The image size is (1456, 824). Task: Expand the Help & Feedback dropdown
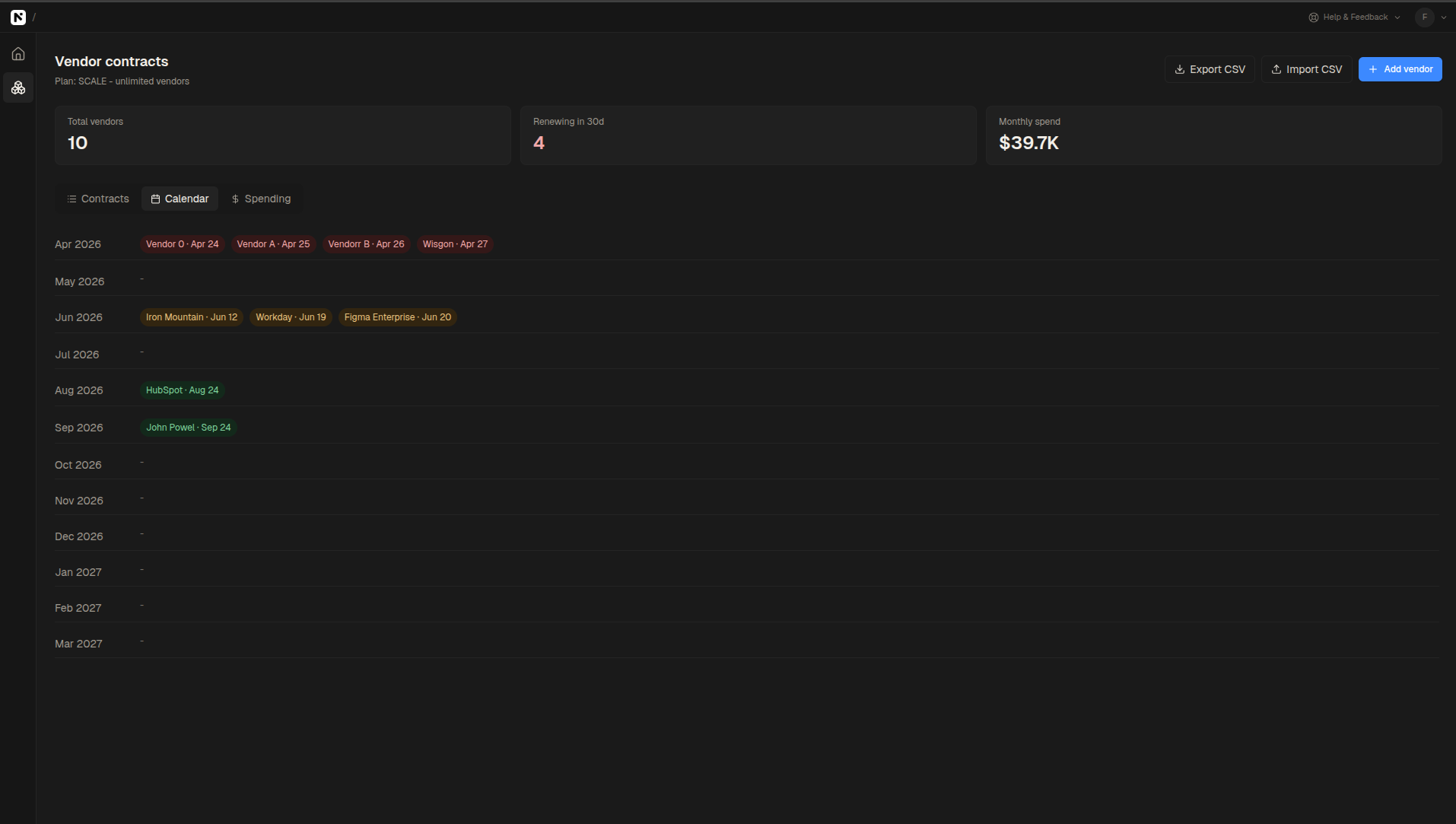click(1354, 17)
